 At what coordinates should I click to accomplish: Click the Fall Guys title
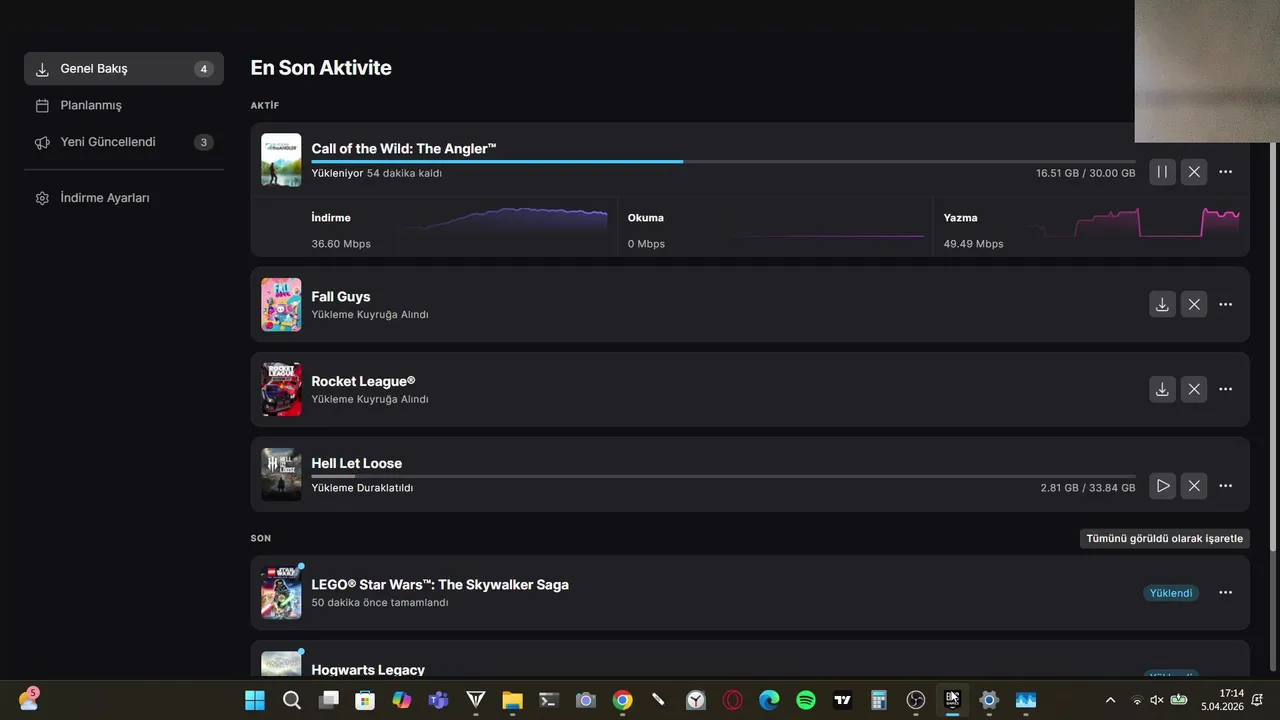tap(341, 296)
